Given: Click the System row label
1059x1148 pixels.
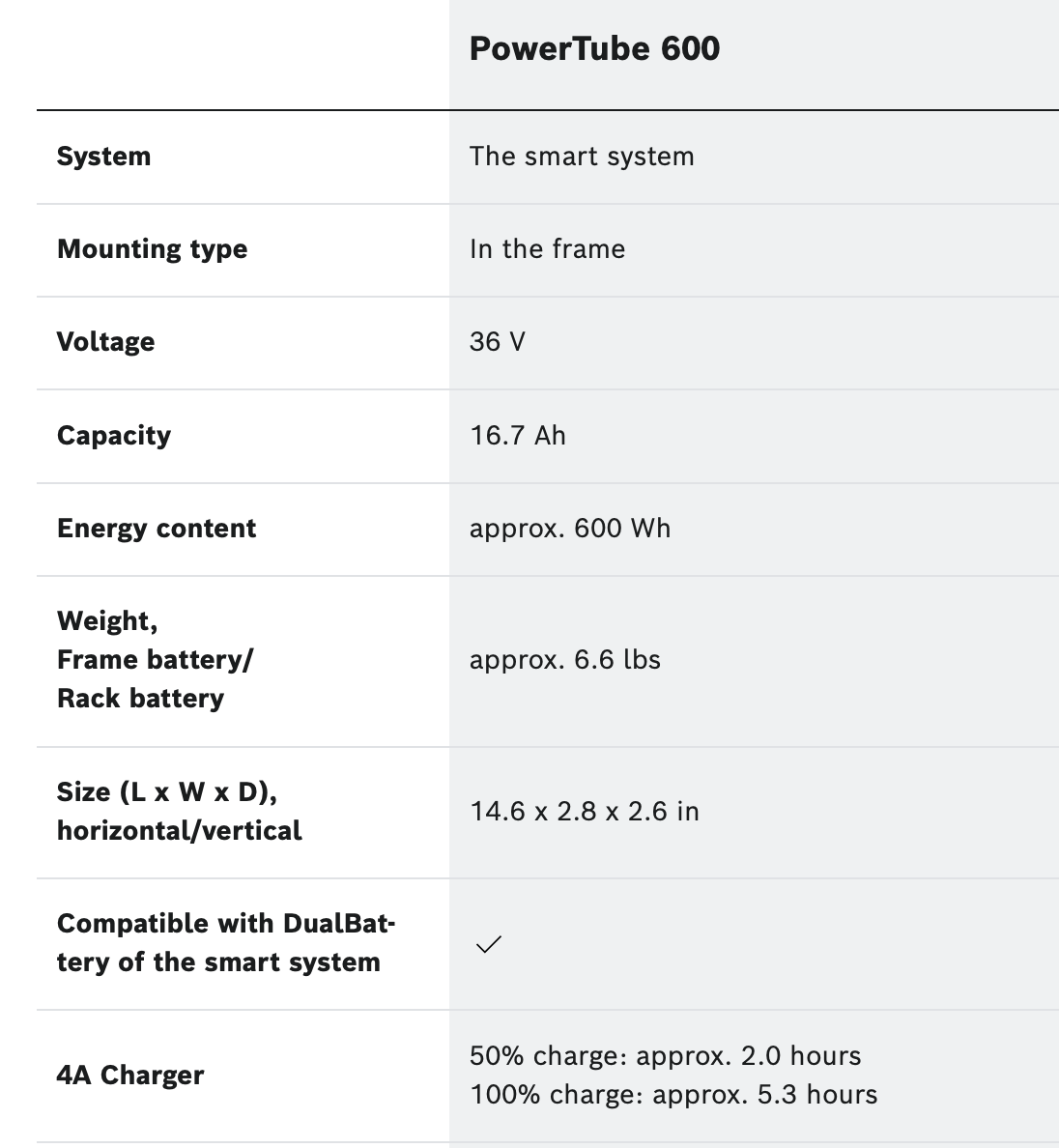Looking at the screenshot, I should 104,157.
